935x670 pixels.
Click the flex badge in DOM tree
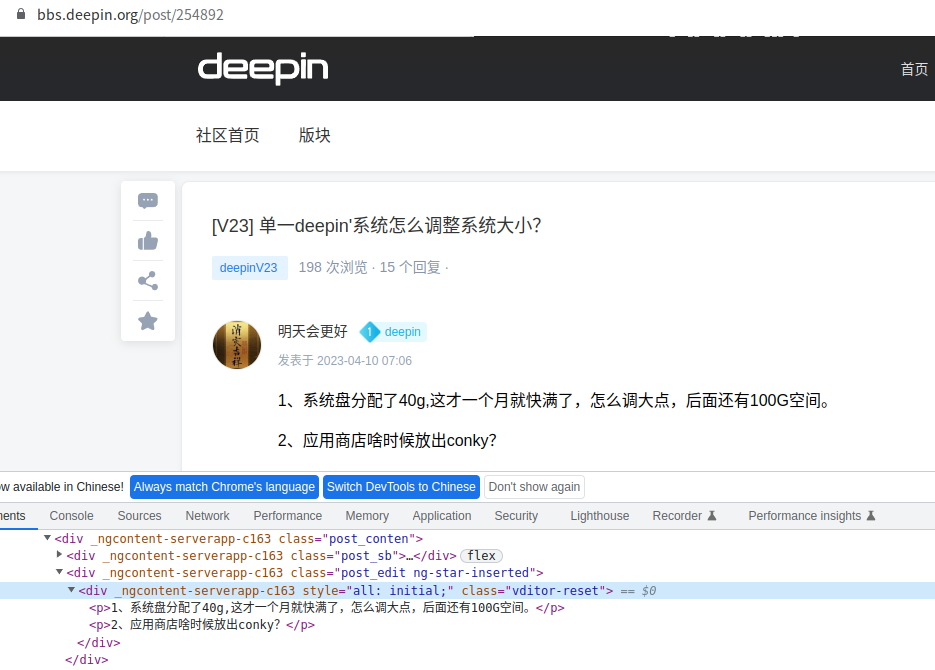[x=481, y=555]
